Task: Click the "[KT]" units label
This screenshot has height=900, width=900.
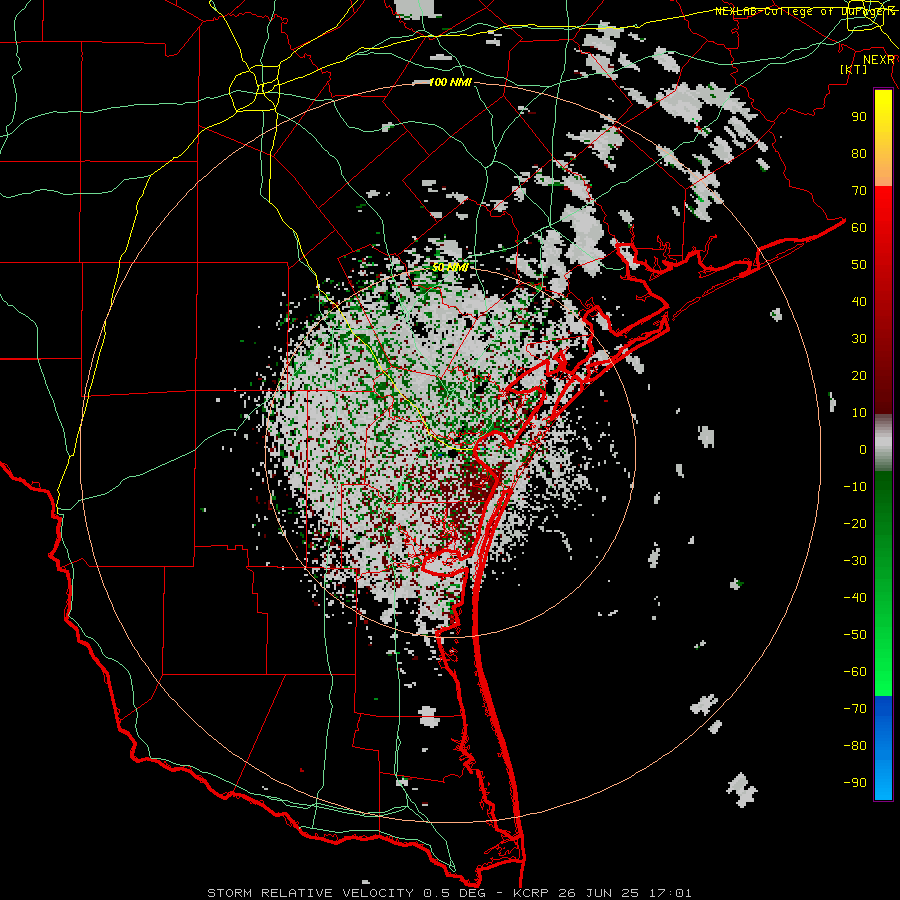Action: tap(854, 69)
